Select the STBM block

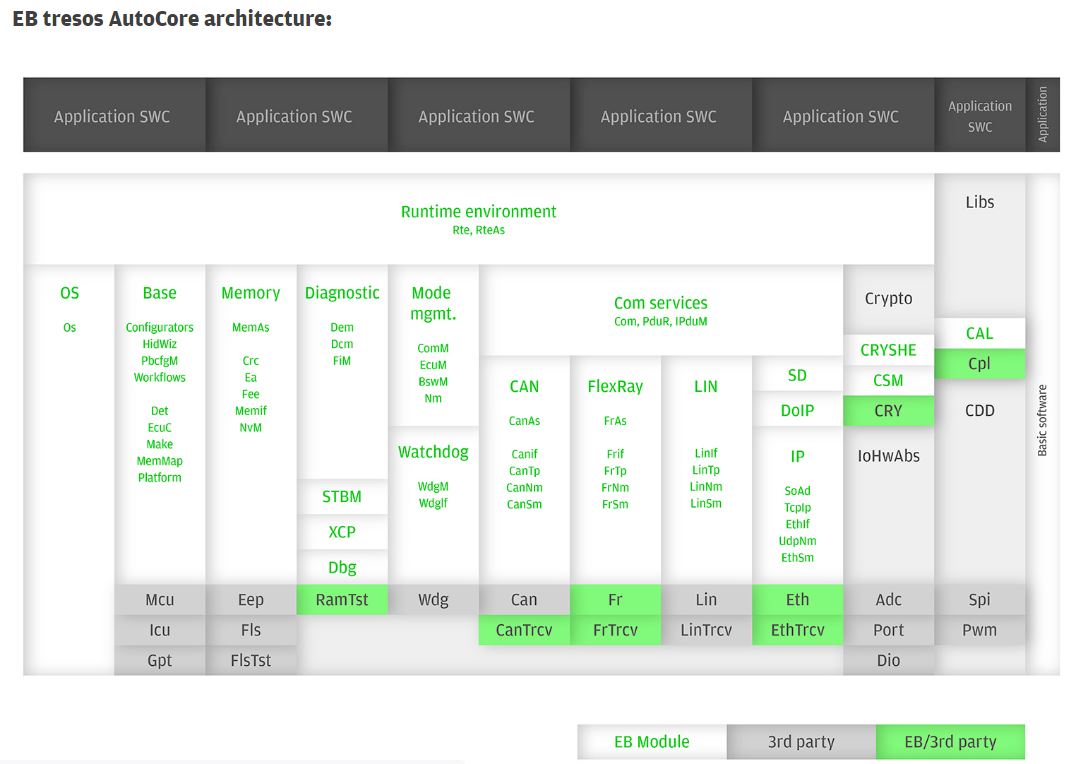342,496
